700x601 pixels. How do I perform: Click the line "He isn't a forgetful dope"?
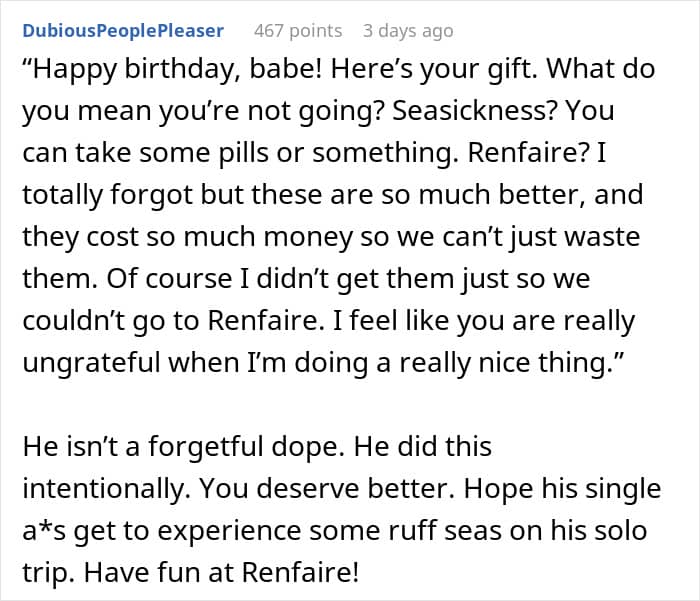click(x=257, y=447)
